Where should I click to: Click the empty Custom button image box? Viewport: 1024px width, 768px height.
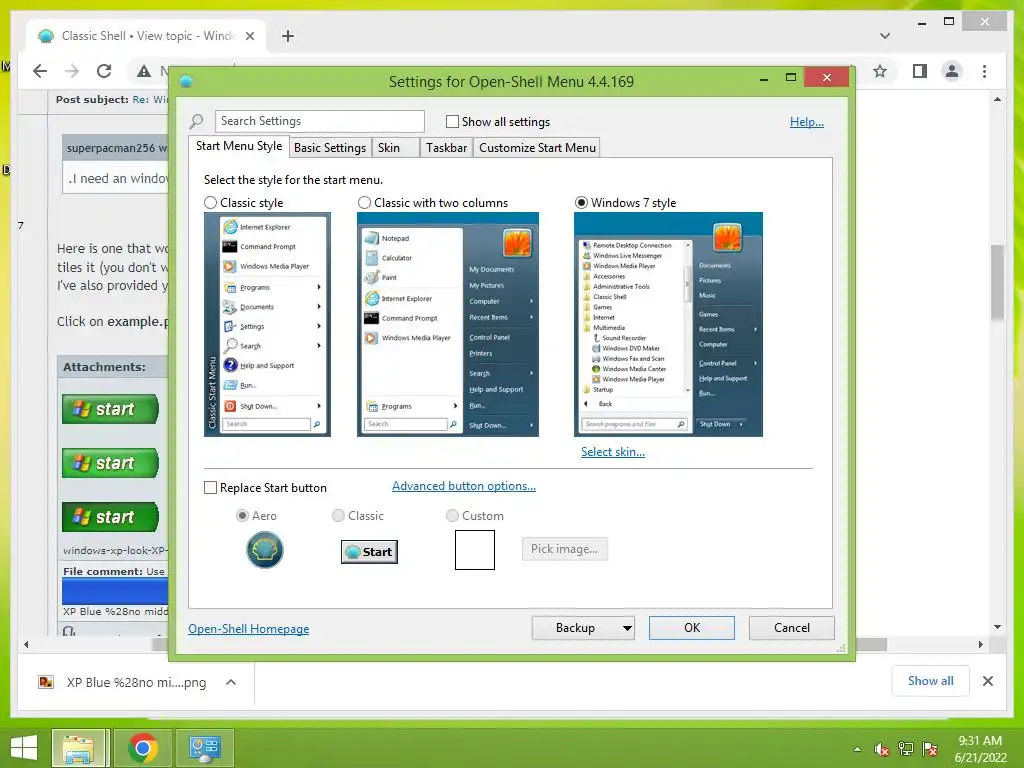pyautogui.click(x=475, y=550)
